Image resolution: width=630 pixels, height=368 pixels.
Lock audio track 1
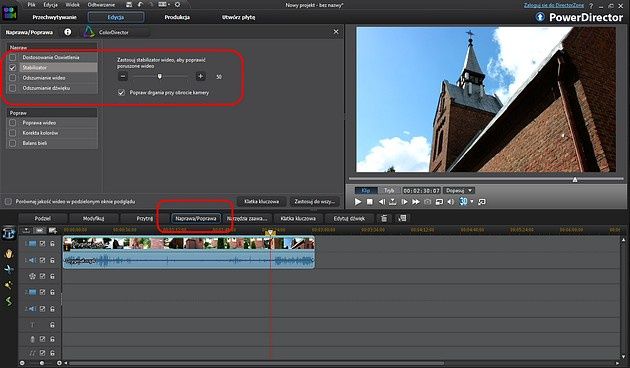coord(52,260)
